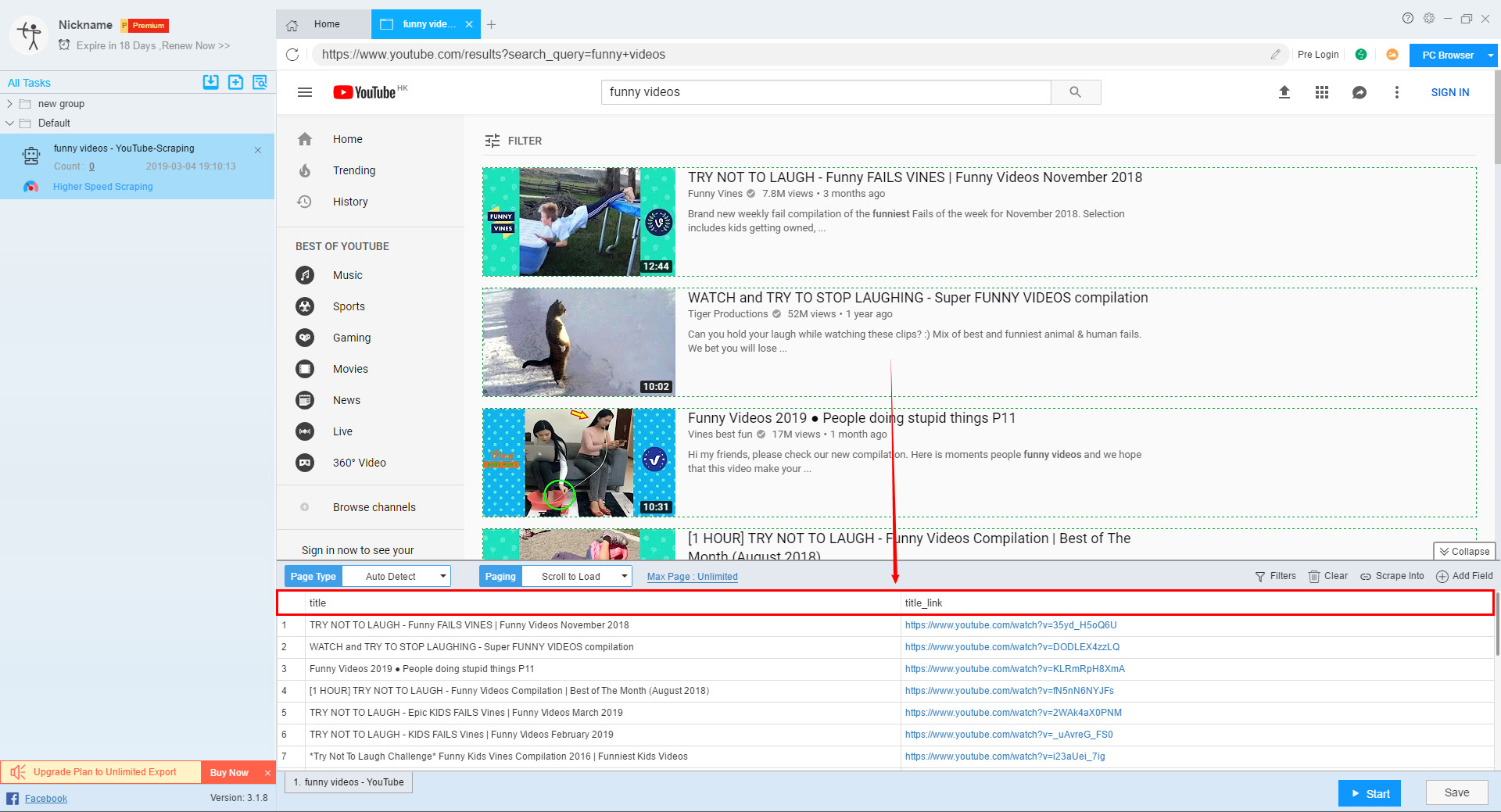Click the Music category icon
This screenshot has width=1501, height=812.
pyautogui.click(x=305, y=275)
